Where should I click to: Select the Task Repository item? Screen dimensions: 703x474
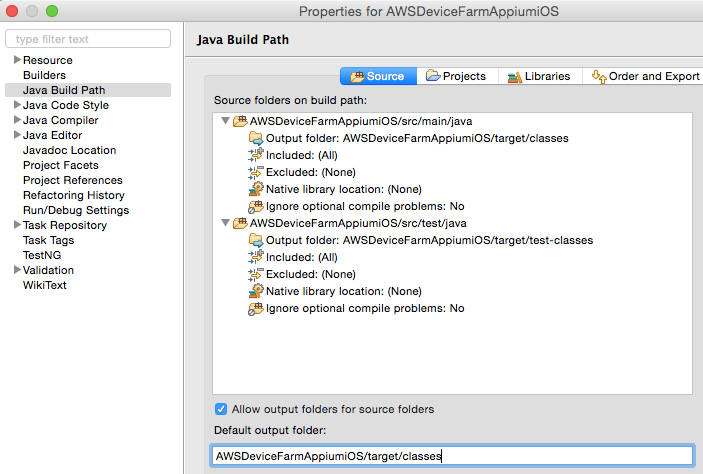pos(65,225)
